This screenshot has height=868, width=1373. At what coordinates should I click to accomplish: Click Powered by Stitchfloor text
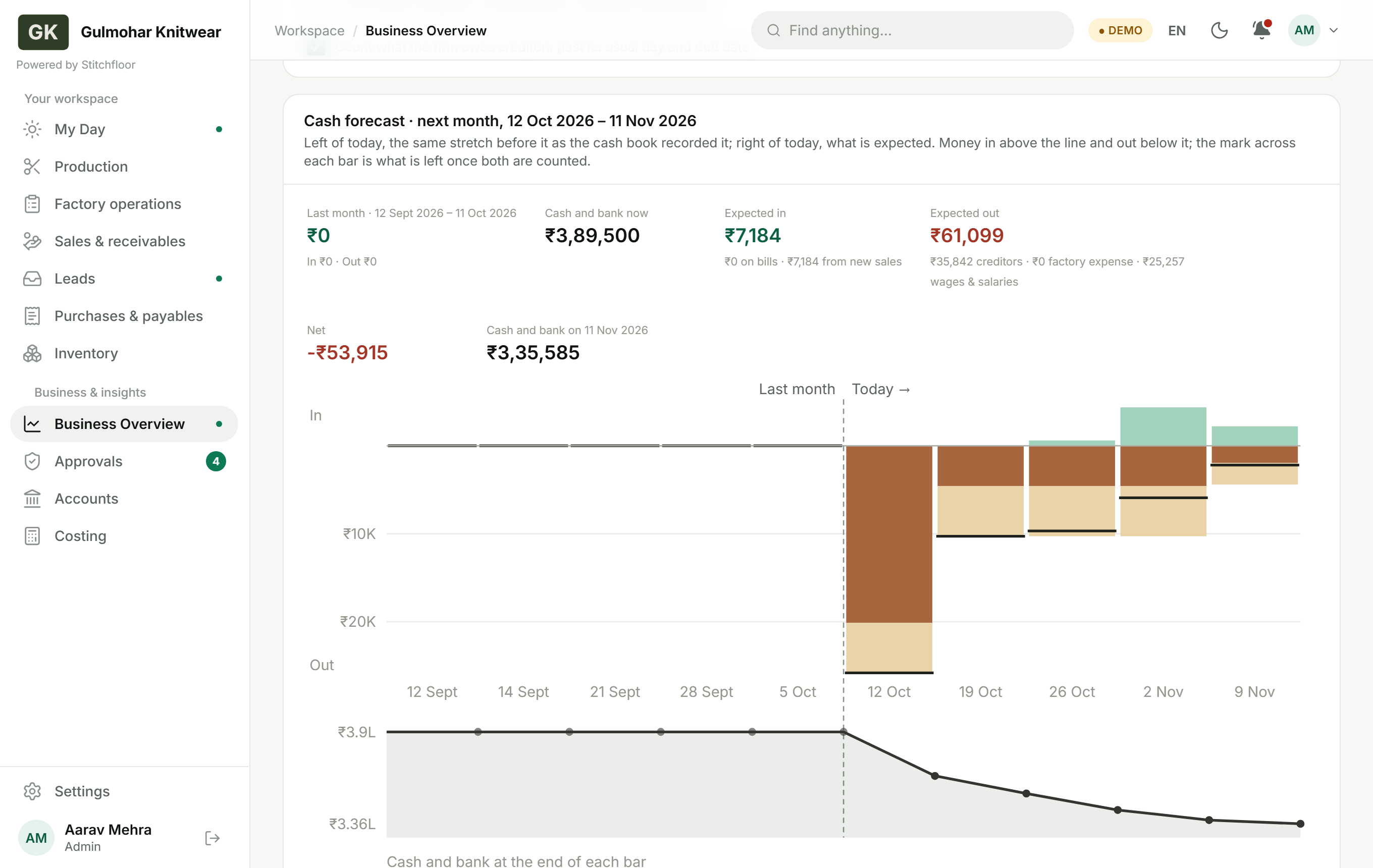coord(76,65)
